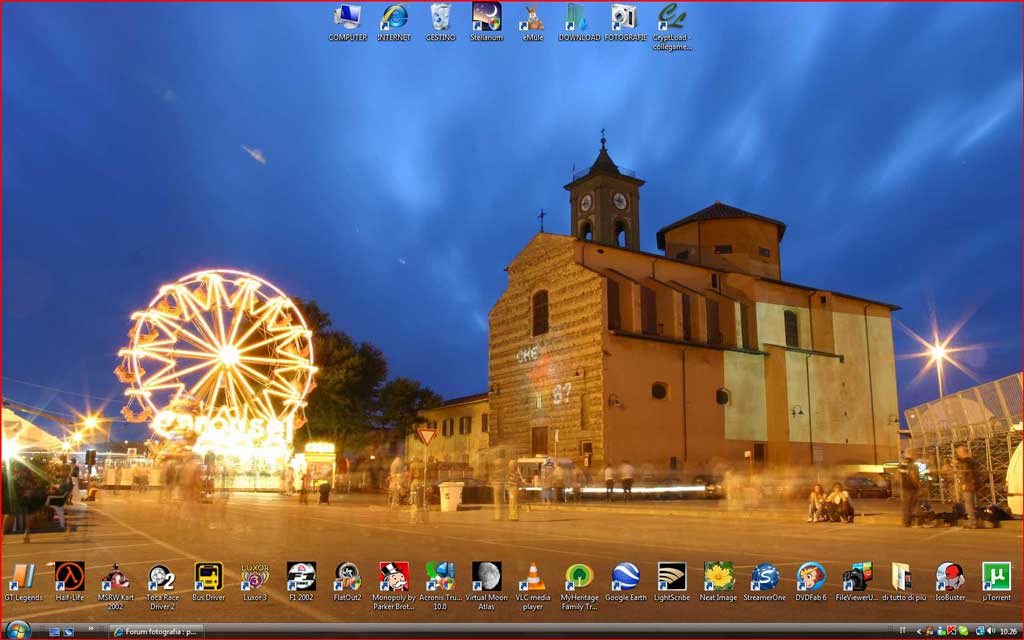Click the red Kaspersky tray icon
Screen dimensions: 1024x640
click(x=952, y=631)
